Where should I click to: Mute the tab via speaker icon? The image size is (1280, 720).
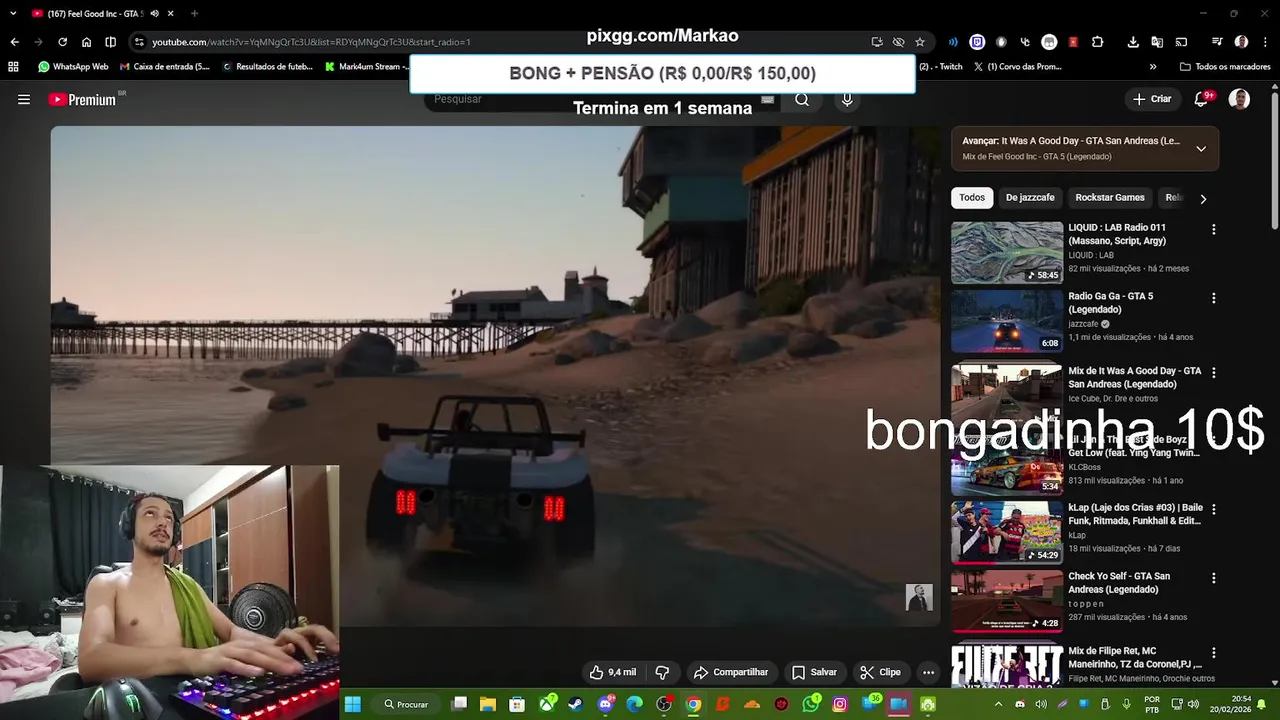point(154,14)
